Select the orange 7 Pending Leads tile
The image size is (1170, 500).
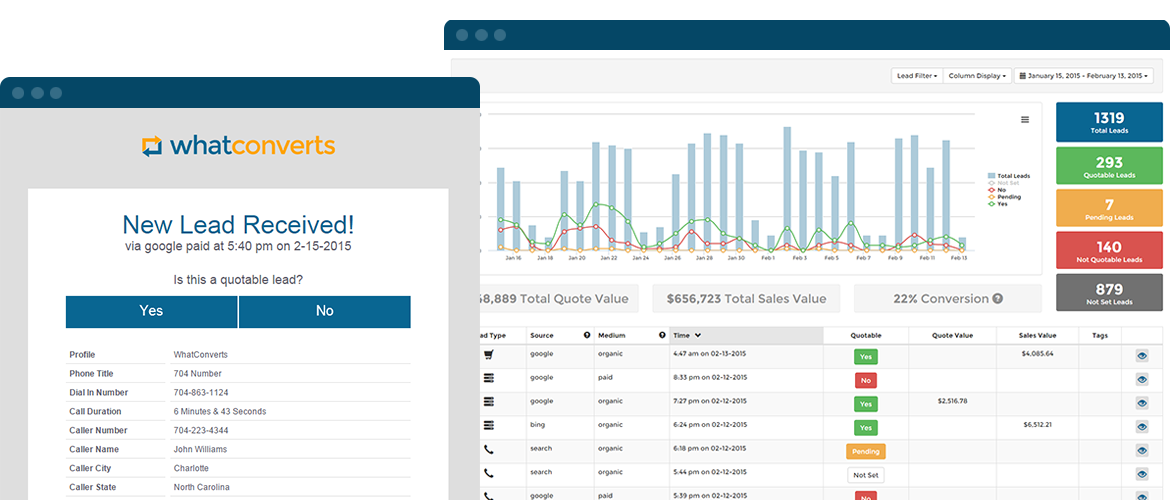coord(1109,208)
